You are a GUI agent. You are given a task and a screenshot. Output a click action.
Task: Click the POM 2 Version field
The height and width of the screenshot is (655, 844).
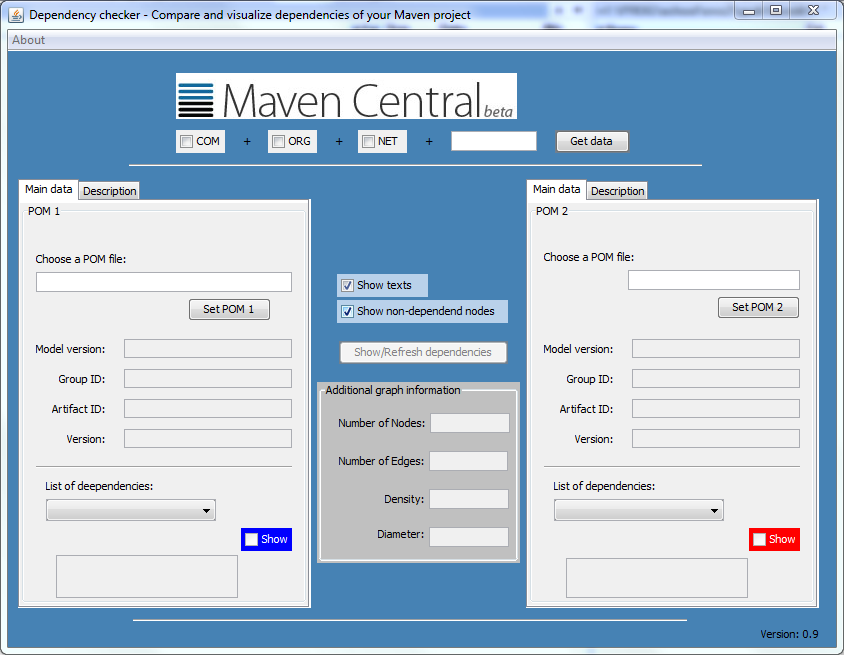click(x=716, y=439)
